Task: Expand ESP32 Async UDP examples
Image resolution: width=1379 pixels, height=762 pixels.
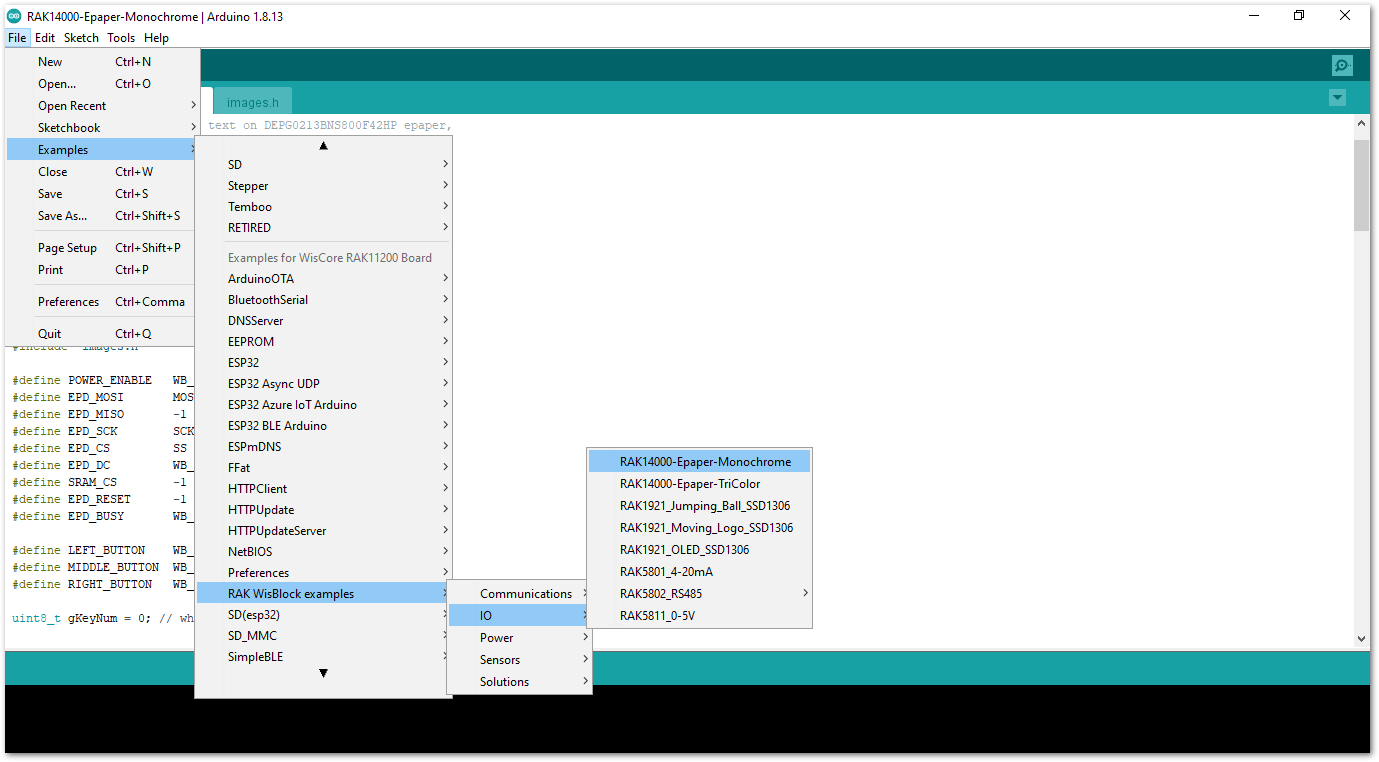Action: [323, 384]
